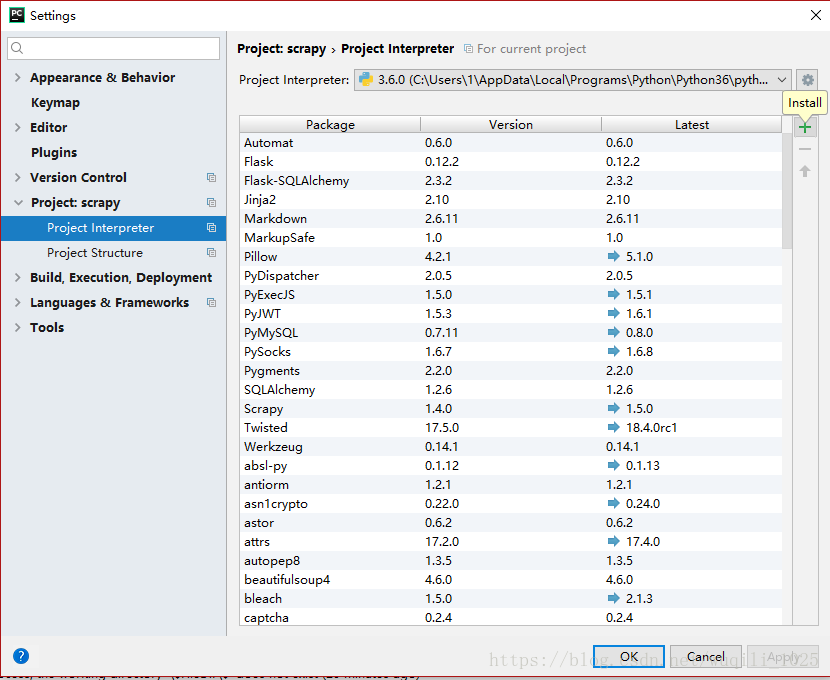Click the minus uninstall package icon
The height and width of the screenshot is (680, 830).
[x=805, y=149]
